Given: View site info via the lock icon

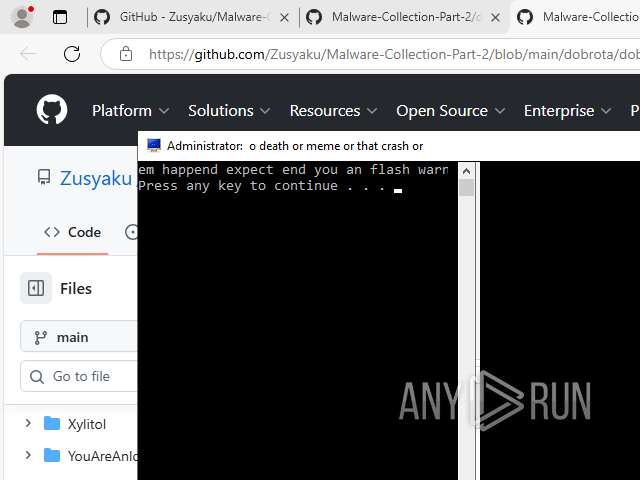Looking at the screenshot, I should coord(126,53).
